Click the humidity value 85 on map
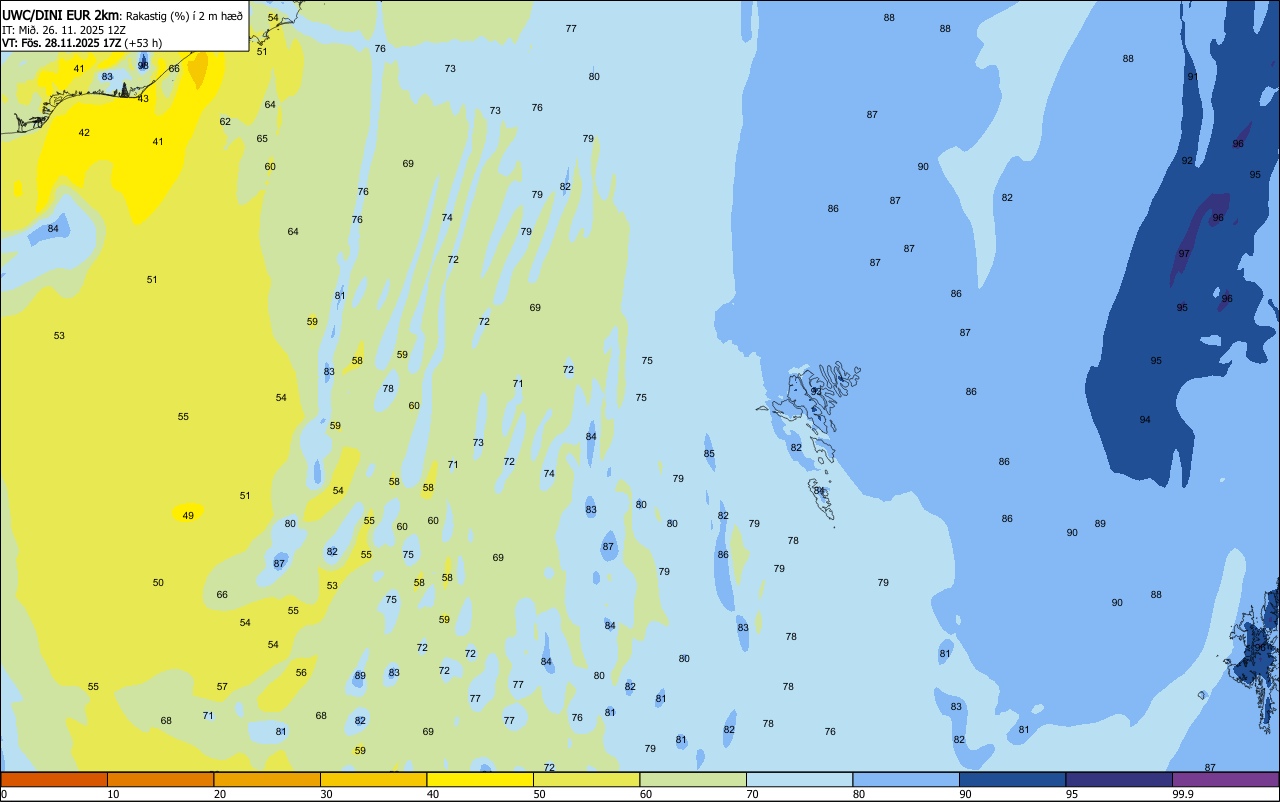Screen dimensions: 1280x802 point(709,454)
